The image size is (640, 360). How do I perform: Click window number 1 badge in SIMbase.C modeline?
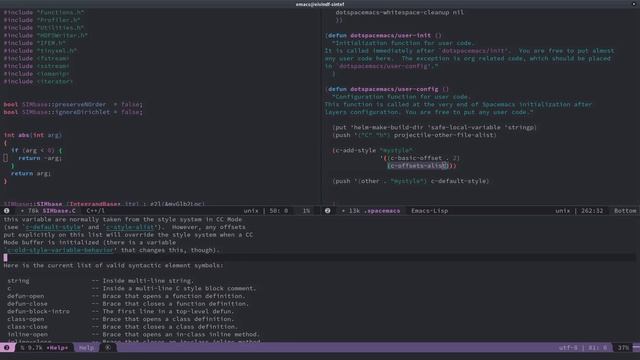click(x=7, y=211)
